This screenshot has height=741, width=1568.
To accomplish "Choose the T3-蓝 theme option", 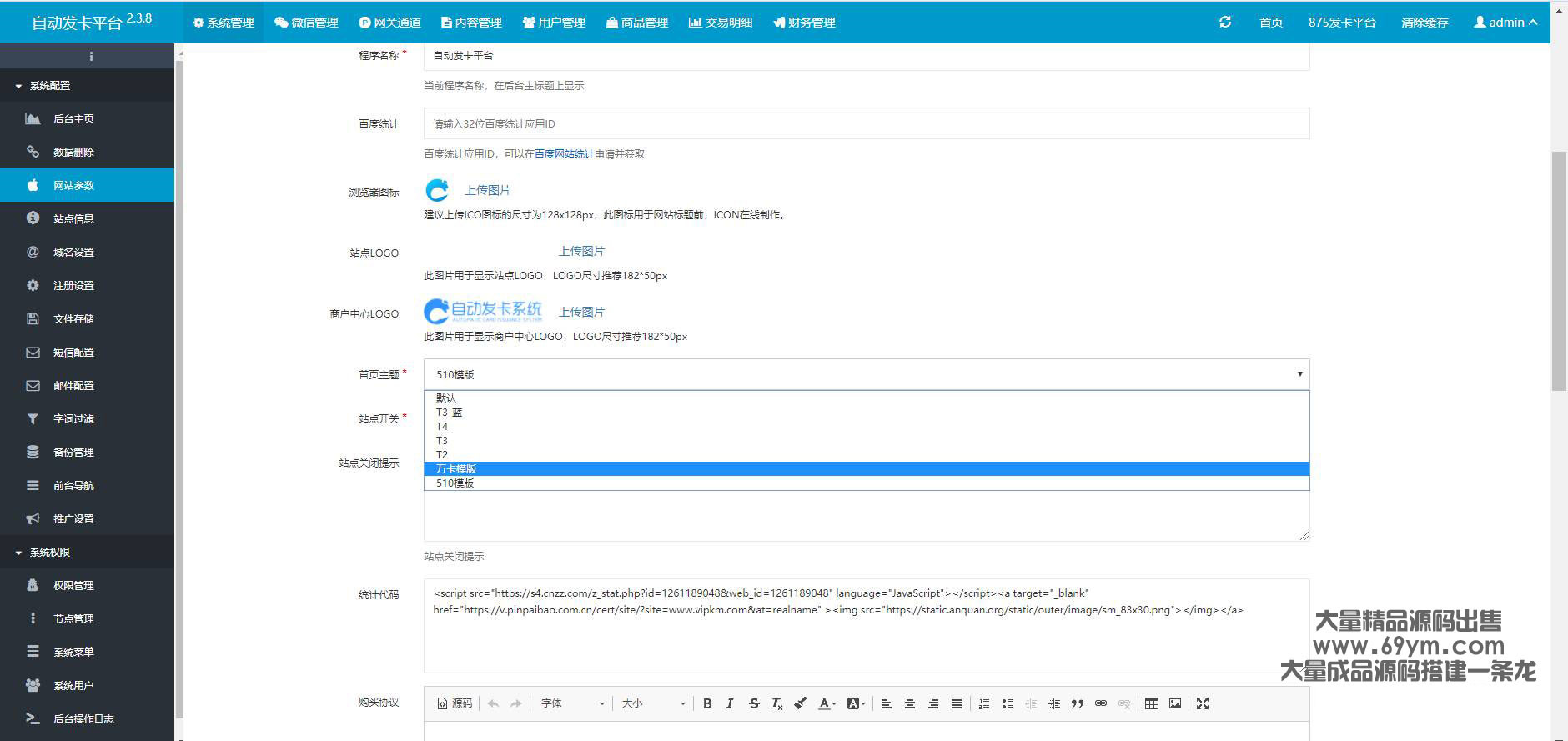I will 867,412.
